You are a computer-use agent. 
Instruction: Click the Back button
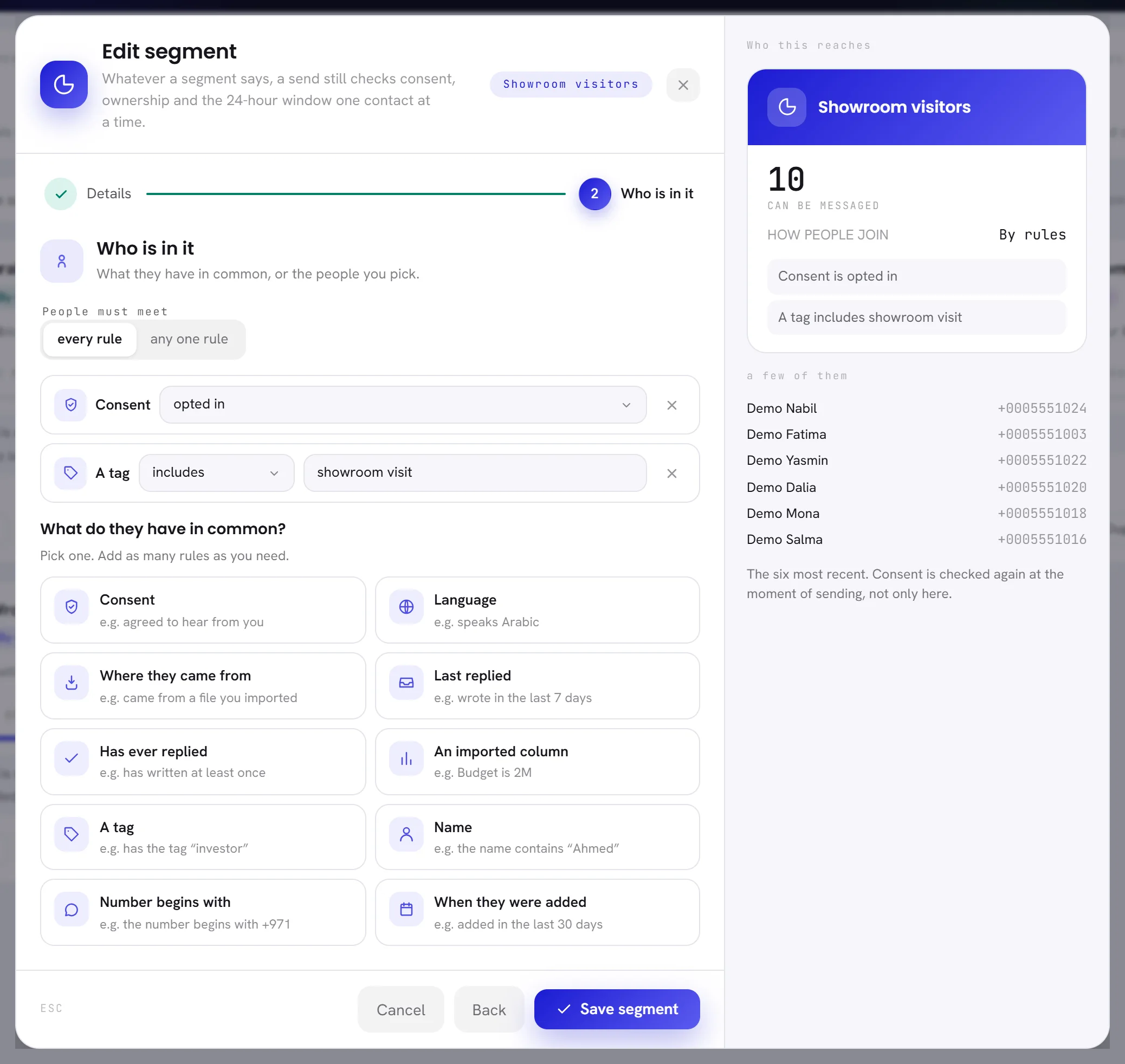(x=488, y=1009)
